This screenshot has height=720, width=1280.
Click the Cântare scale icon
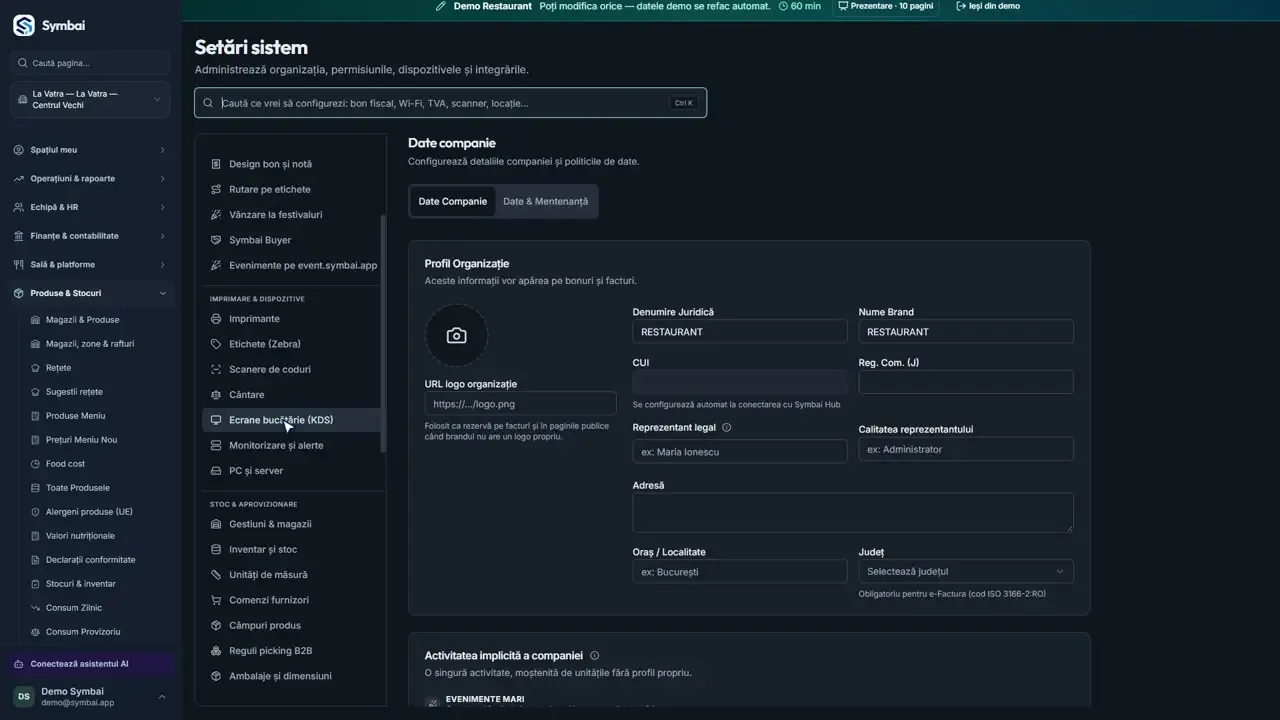[x=216, y=395]
